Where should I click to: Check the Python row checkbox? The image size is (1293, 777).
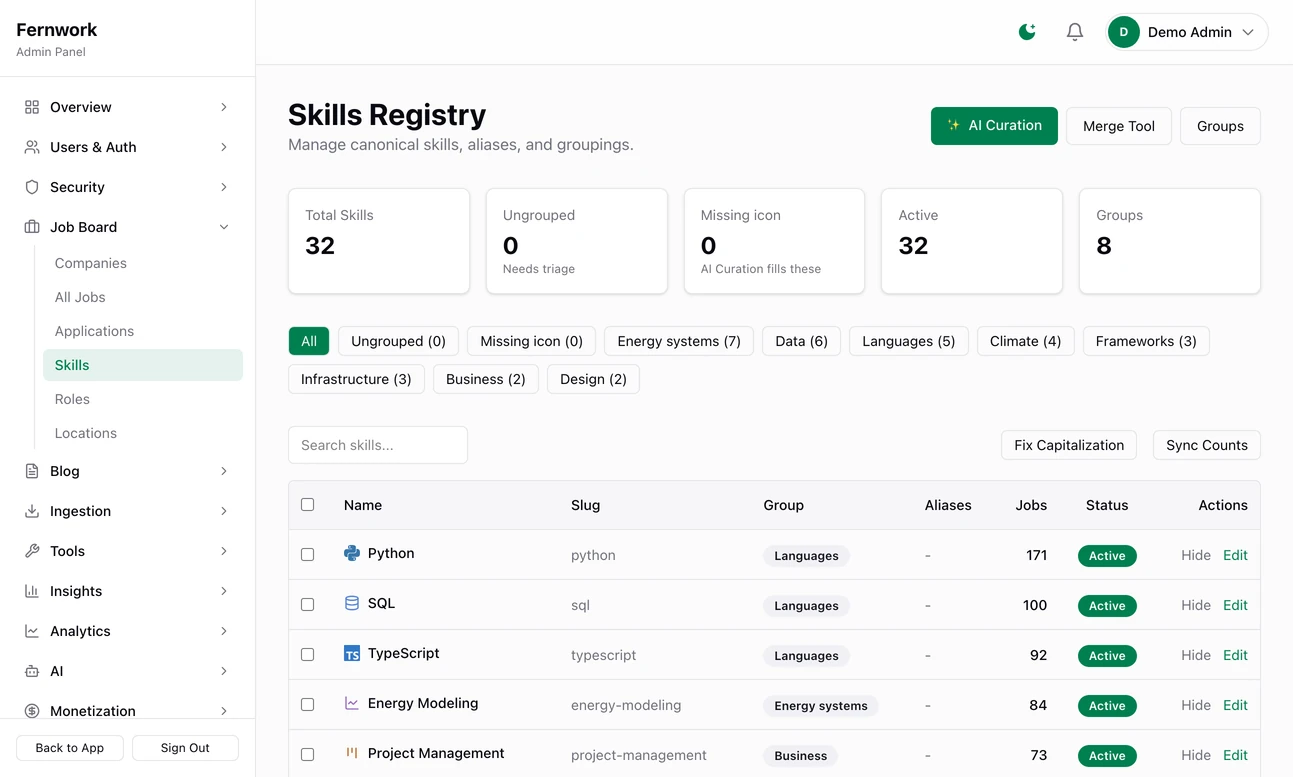307,555
